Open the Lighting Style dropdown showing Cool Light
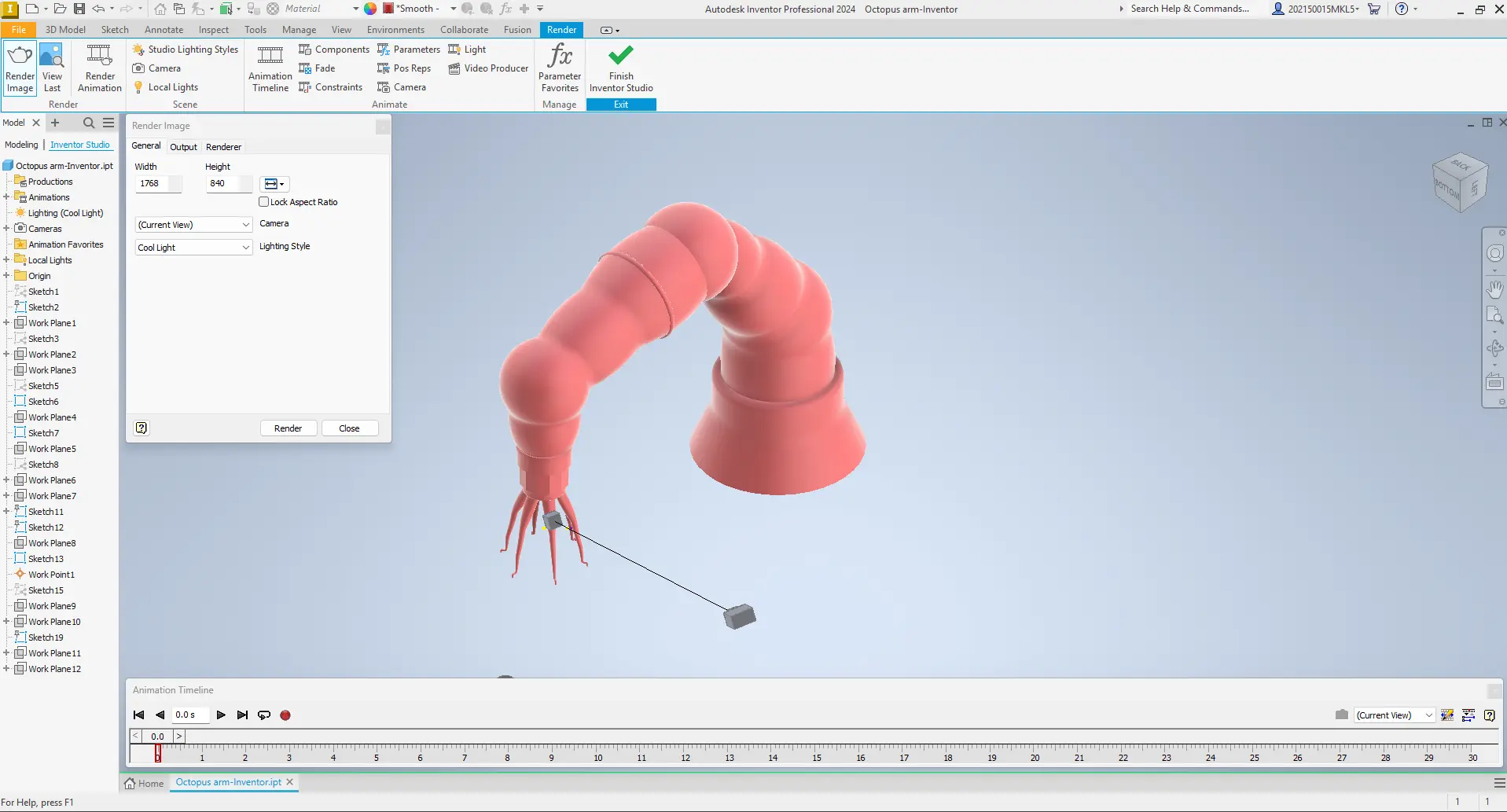 pos(193,247)
